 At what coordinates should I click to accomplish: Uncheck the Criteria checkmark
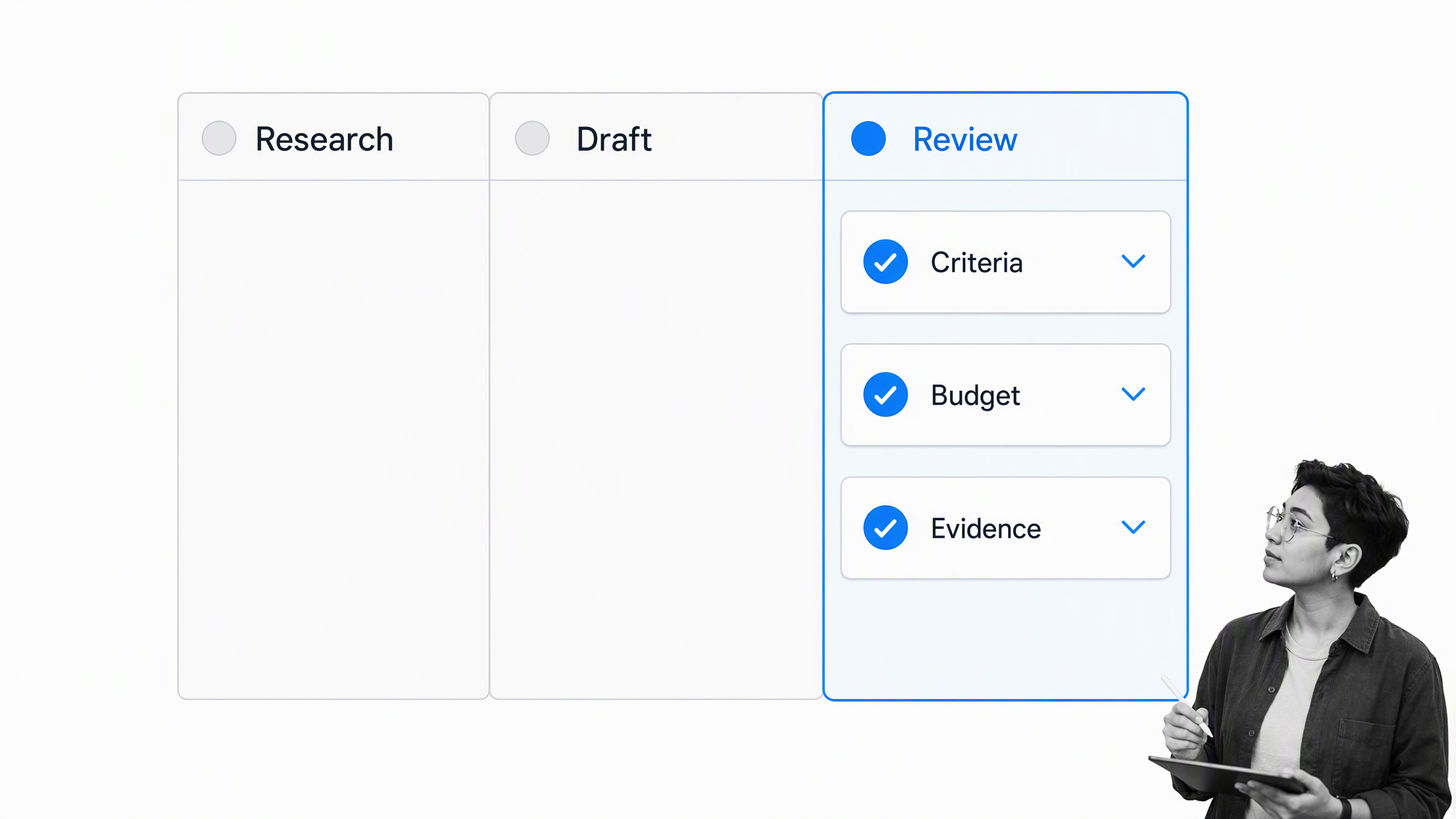886,262
